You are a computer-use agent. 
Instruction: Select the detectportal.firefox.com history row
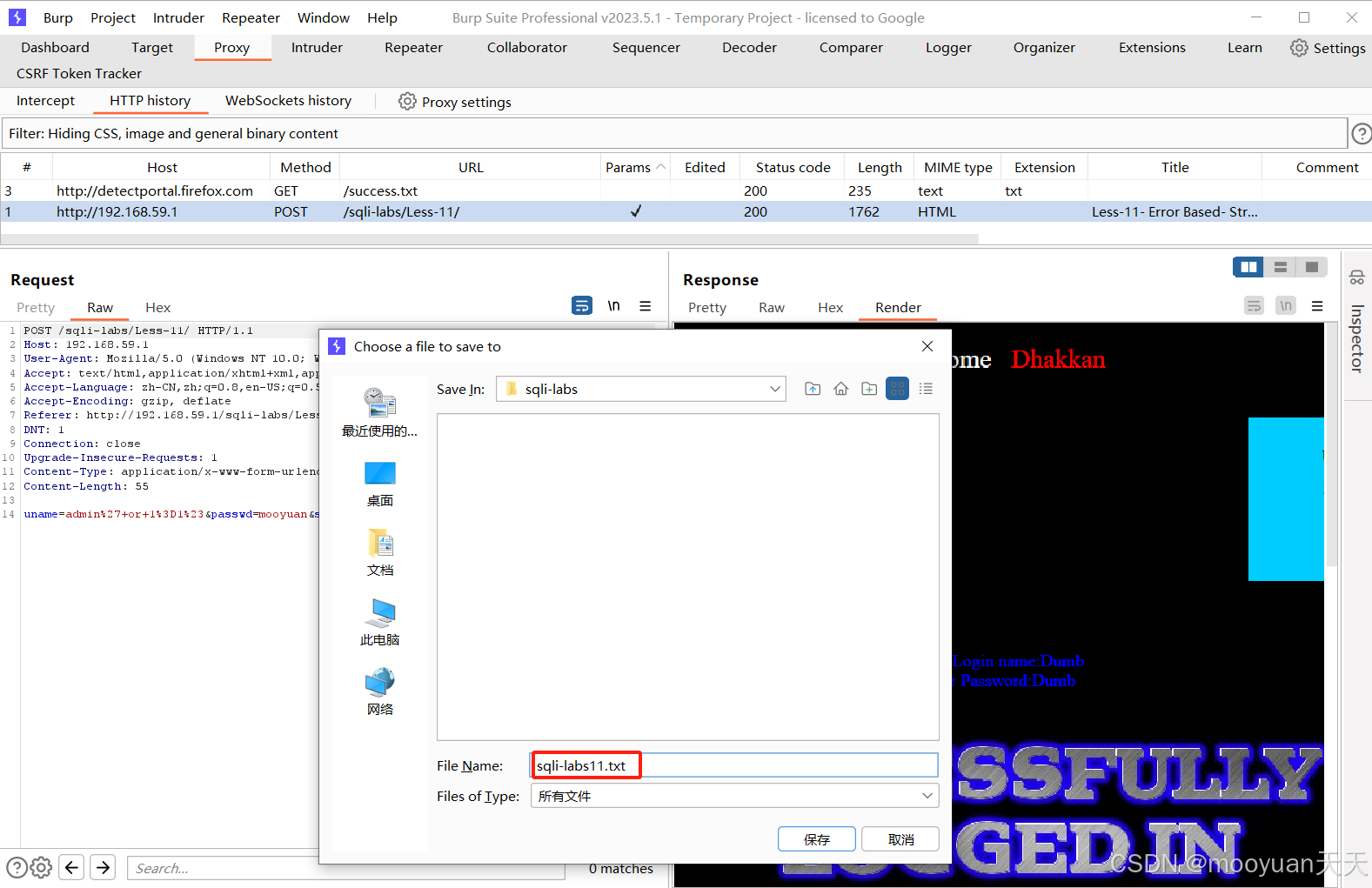point(686,190)
